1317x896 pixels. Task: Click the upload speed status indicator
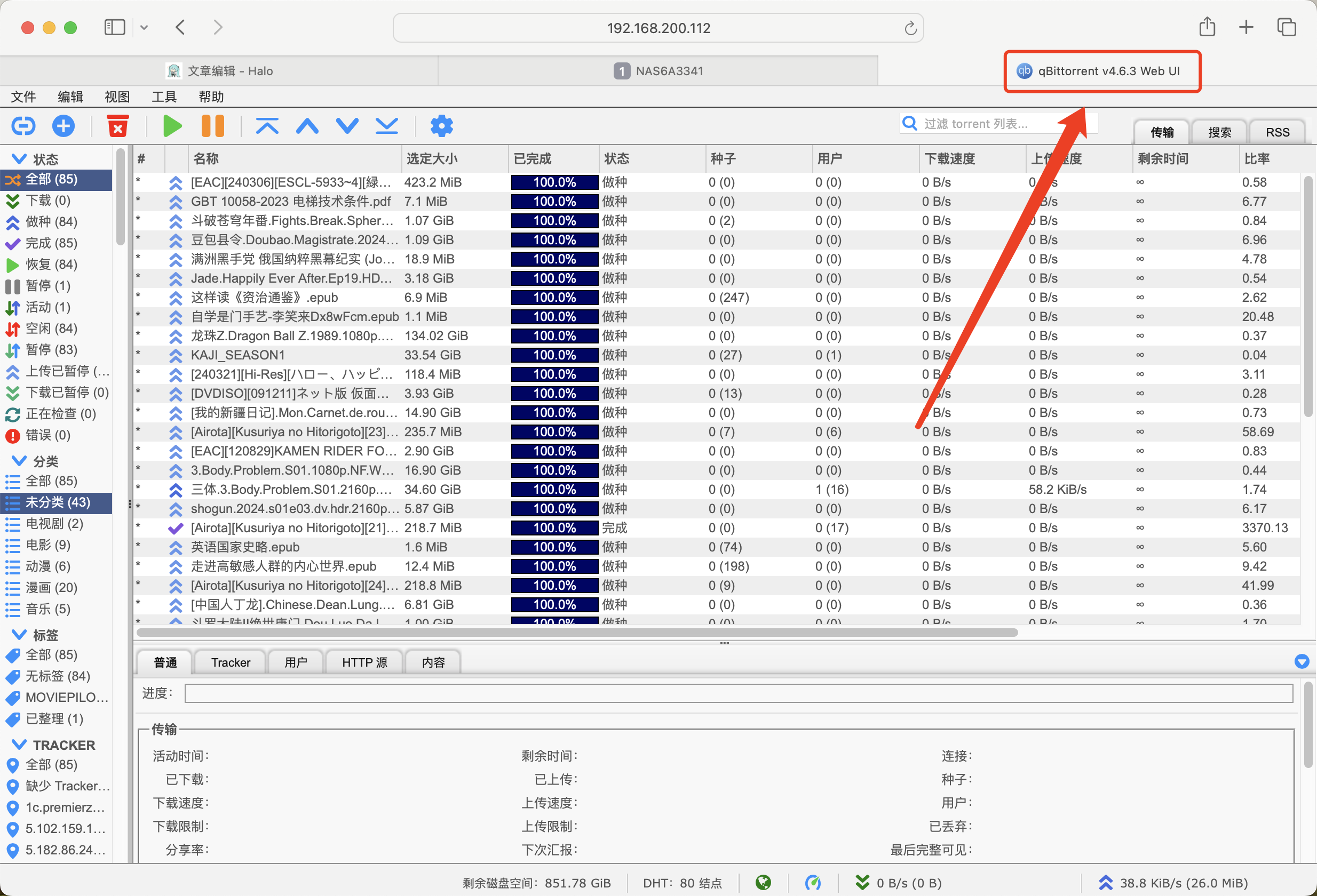[x=1173, y=883]
